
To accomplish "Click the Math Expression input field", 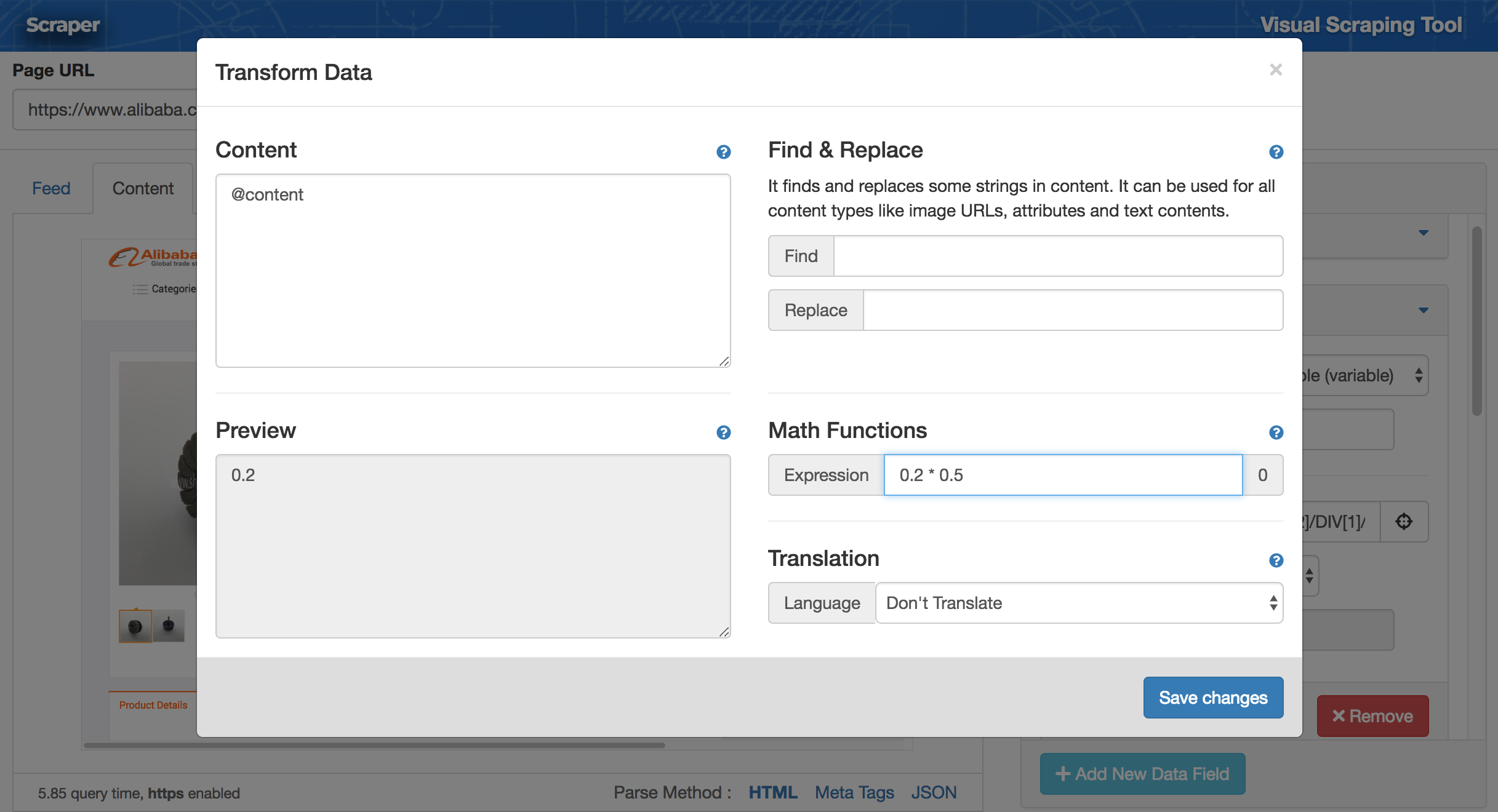I will [1062, 475].
